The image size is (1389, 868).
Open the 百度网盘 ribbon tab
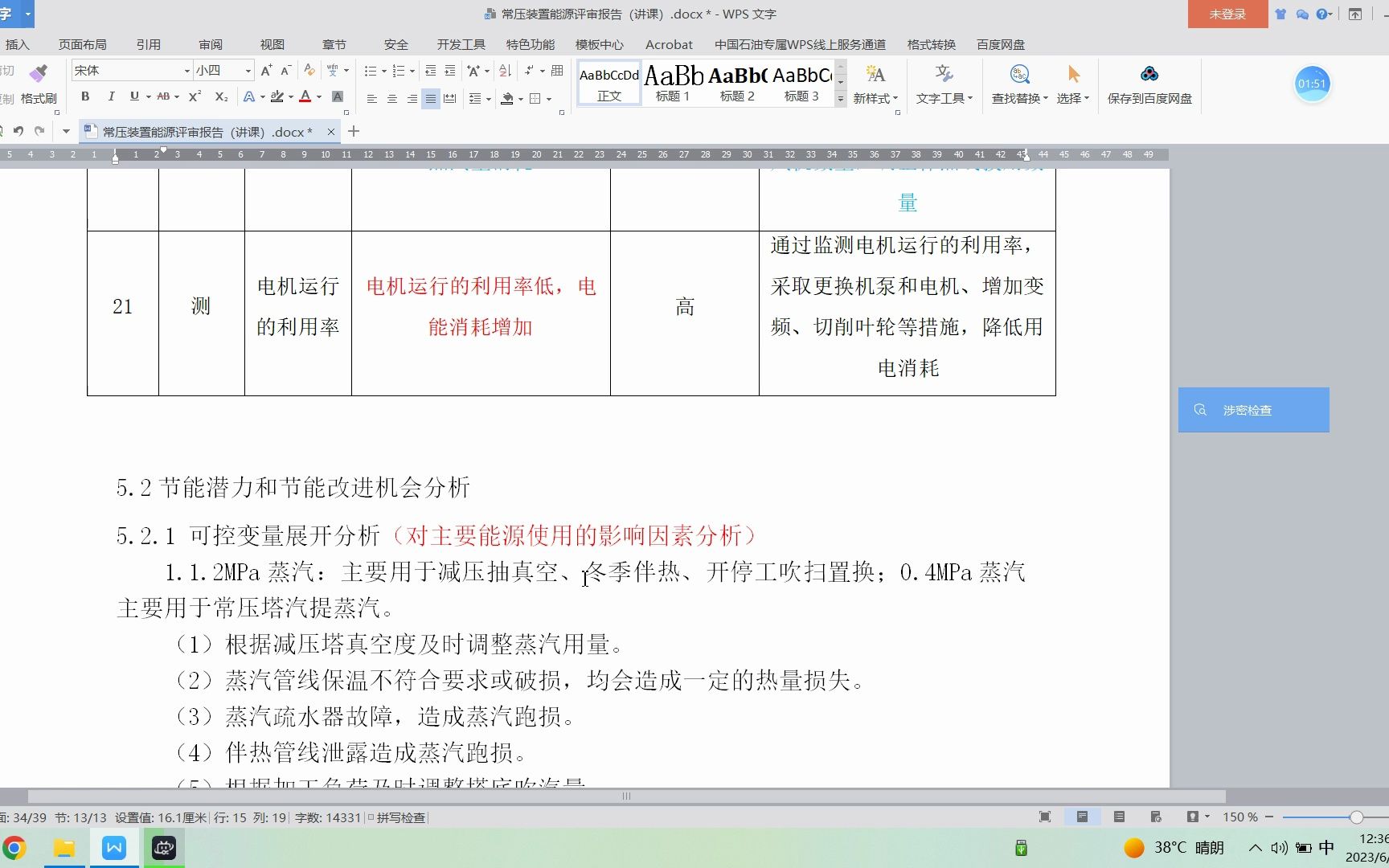click(x=1001, y=45)
